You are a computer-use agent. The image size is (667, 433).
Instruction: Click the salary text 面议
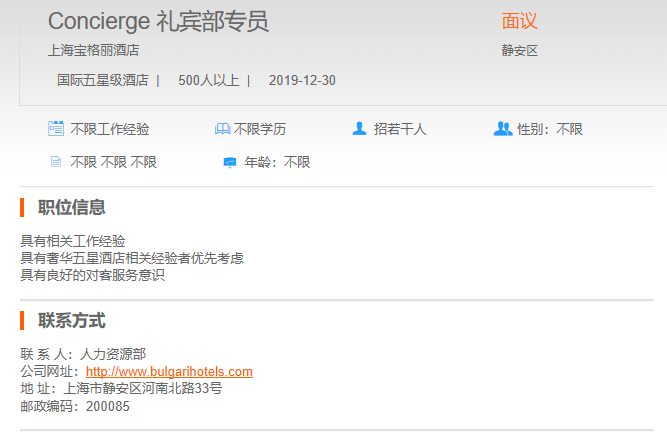519,22
